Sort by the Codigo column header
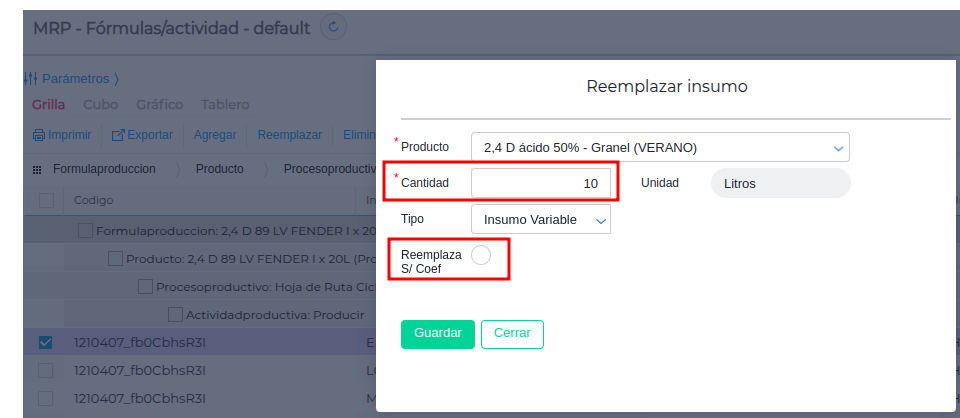Viewport: 960px width, 418px height. click(x=94, y=200)
